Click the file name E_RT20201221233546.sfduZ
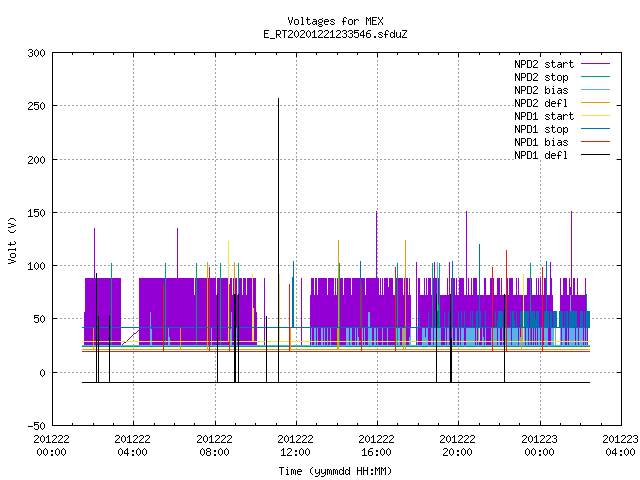 [335, 34]
